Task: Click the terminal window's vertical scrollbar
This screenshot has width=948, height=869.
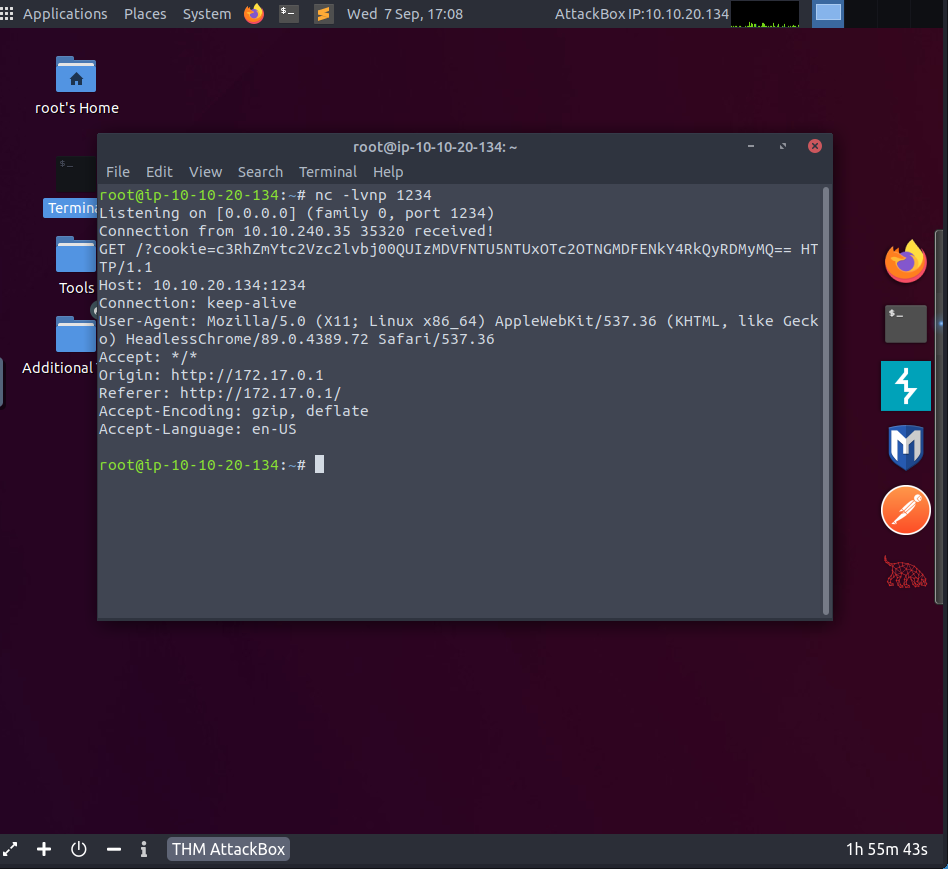Action: [825, 400]
